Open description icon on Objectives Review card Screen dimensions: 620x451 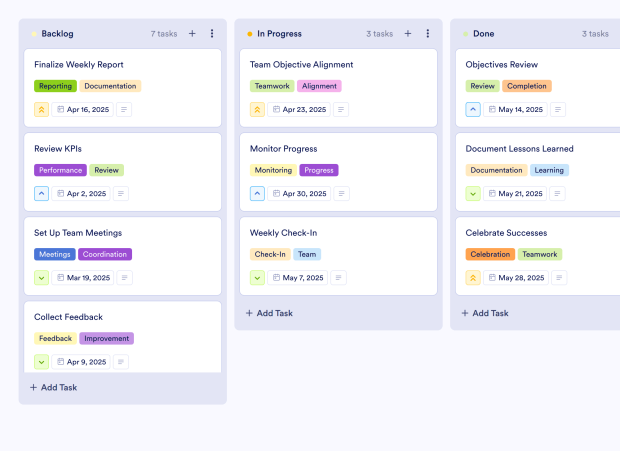coord(558,110)
